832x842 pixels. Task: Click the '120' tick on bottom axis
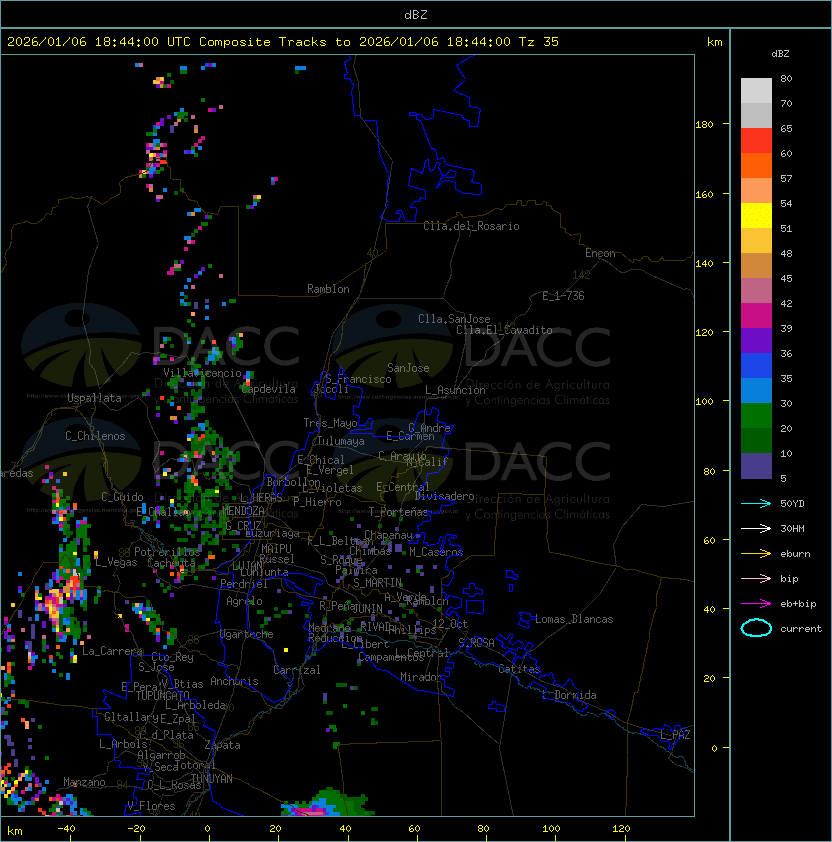tap(621, 829)
